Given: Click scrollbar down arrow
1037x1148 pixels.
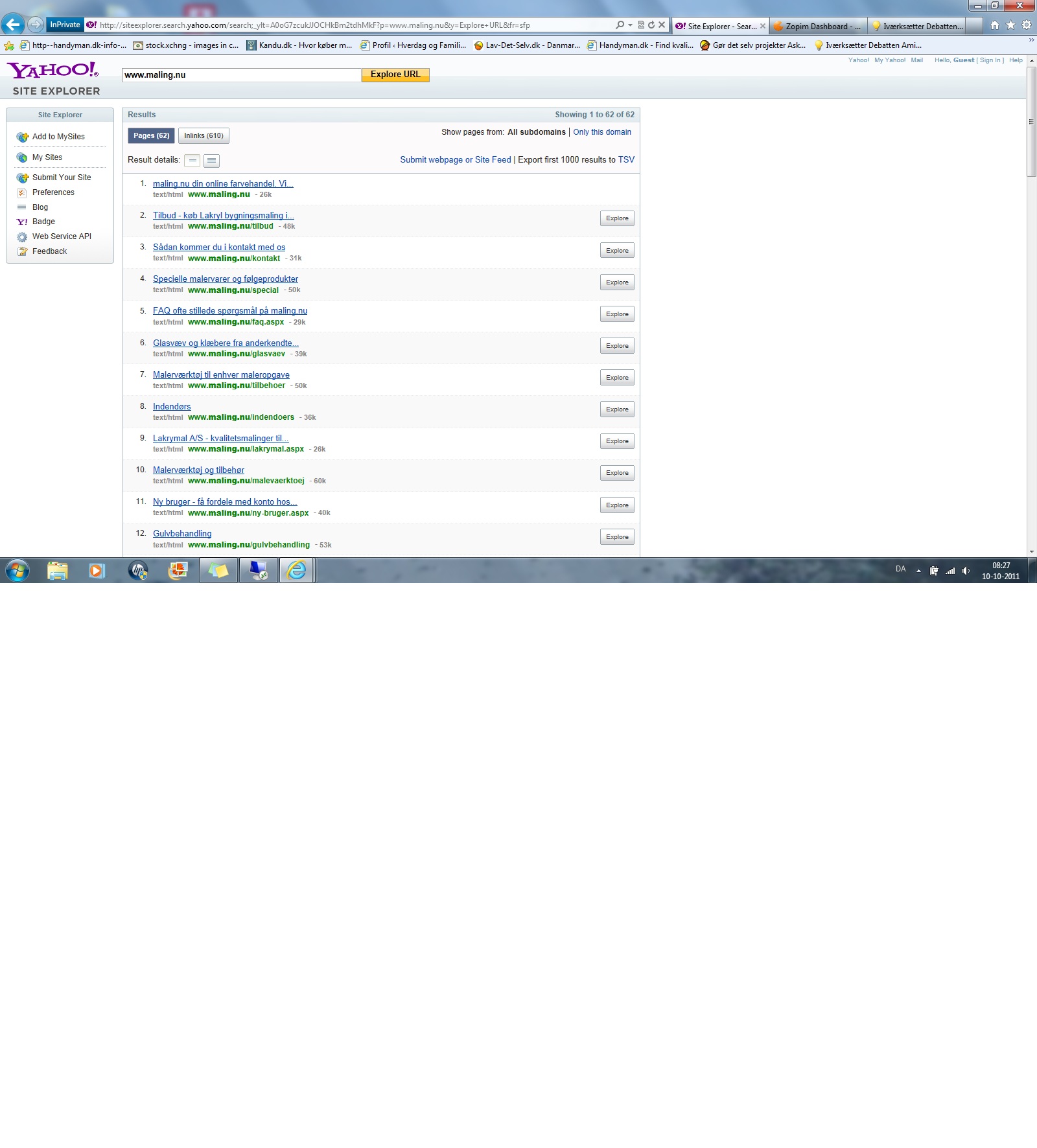Looking at the screenshot, I should click(x=1031, y=552).
